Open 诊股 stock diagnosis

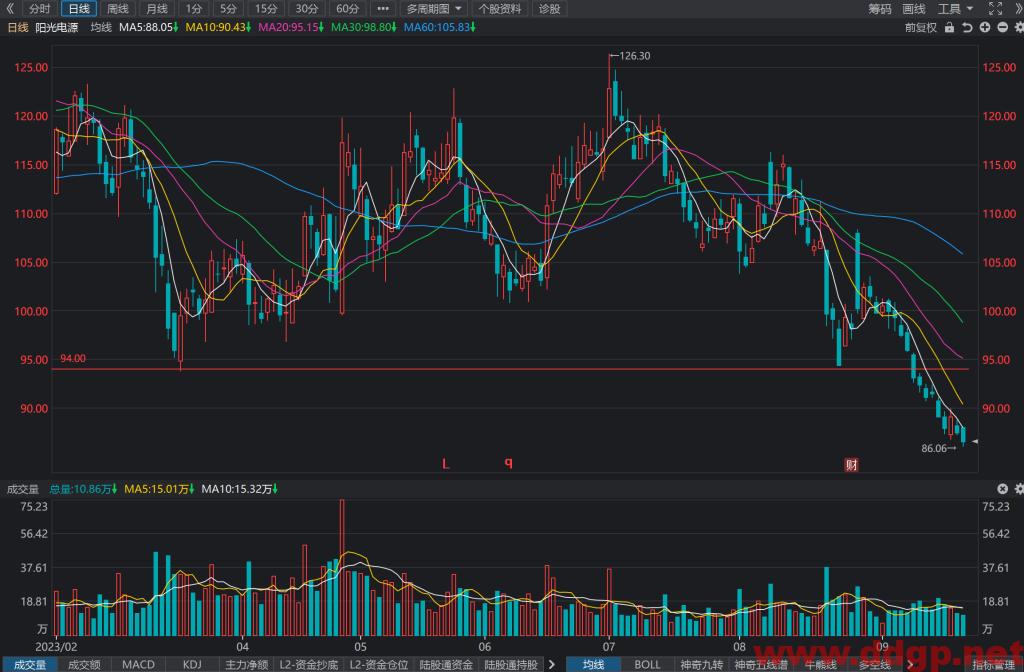coord(549,8)
